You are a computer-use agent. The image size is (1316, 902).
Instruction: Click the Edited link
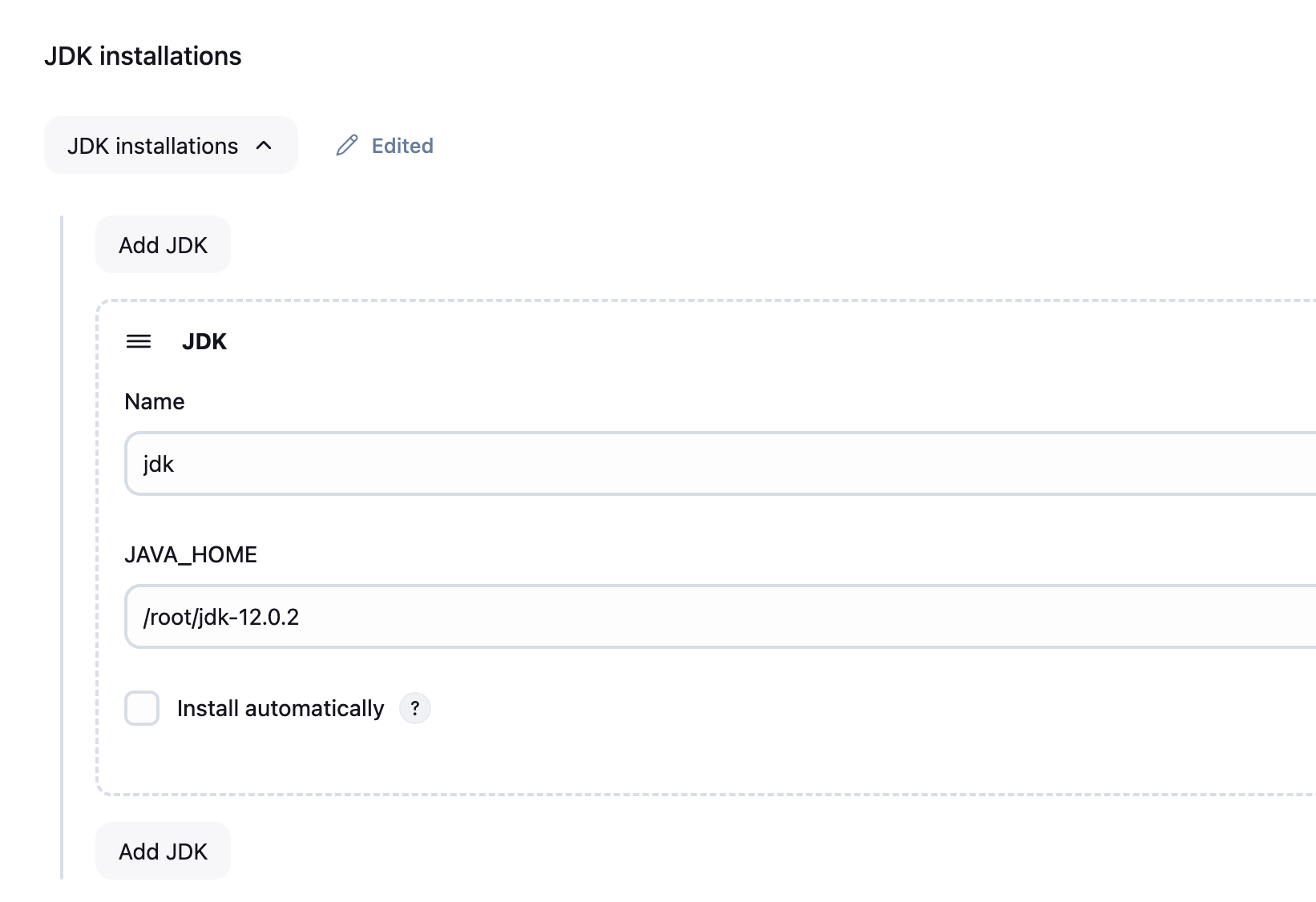[401, 146]
